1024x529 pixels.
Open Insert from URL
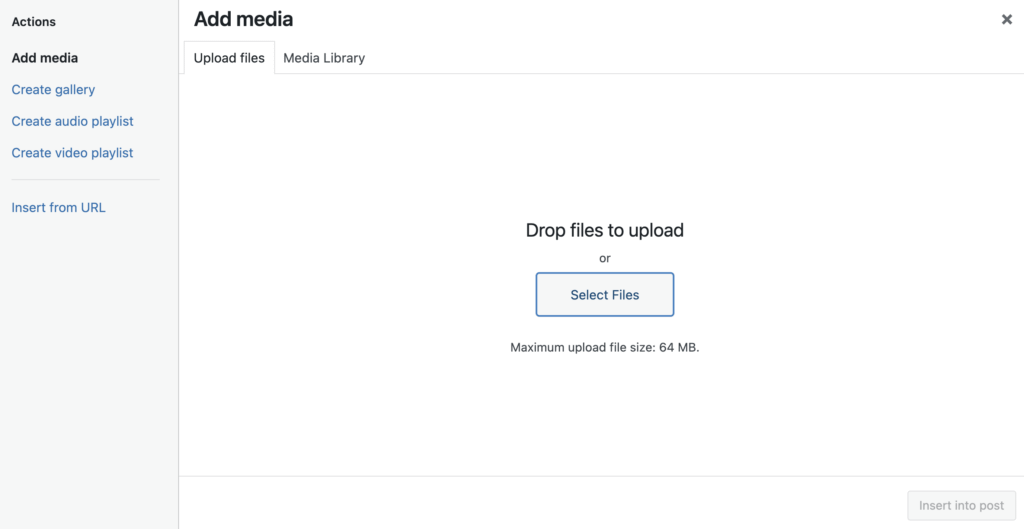(58, 208)
